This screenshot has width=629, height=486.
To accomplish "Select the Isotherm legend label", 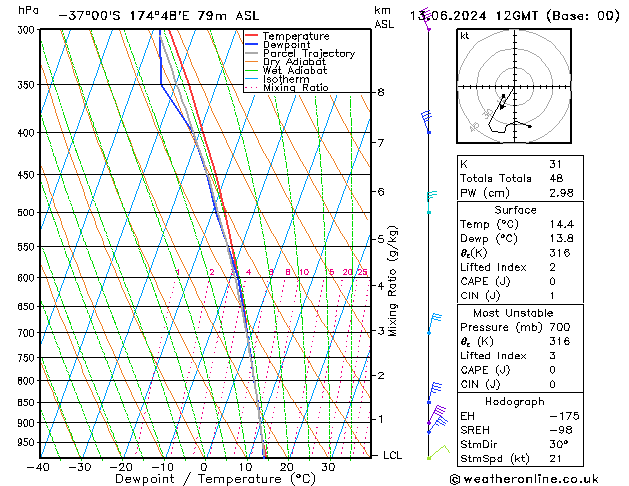I will click(286, 79).
